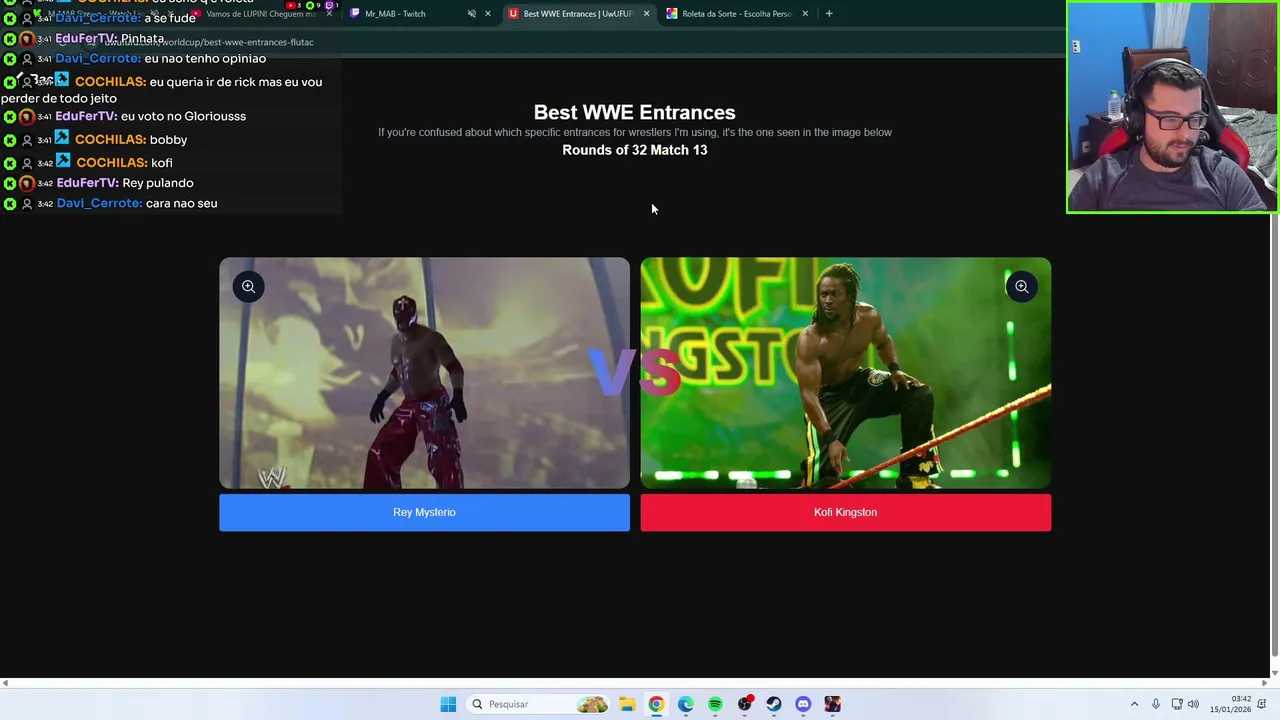The width and height of the screenshot is (1280, 720).
Task: Open Google Chrome from taskbar
Action: [656, 704]
